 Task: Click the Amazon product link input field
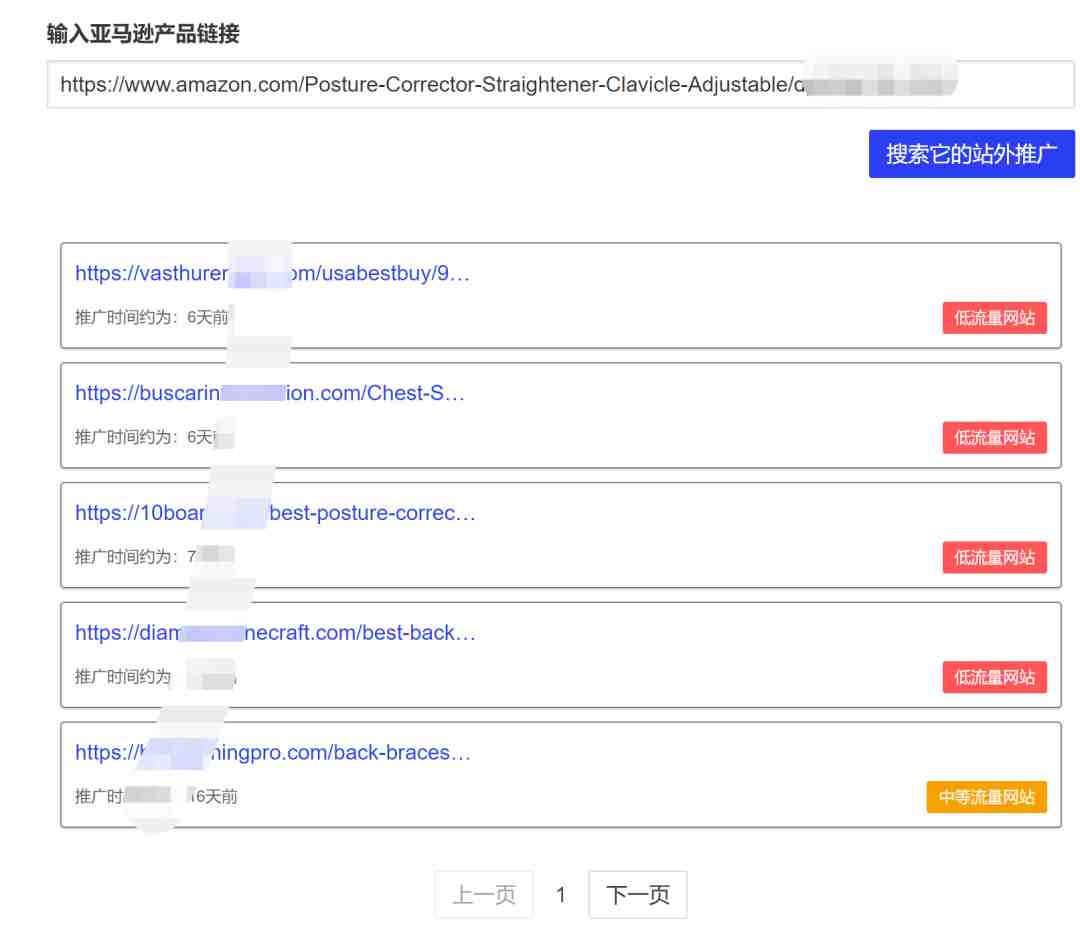560,85
